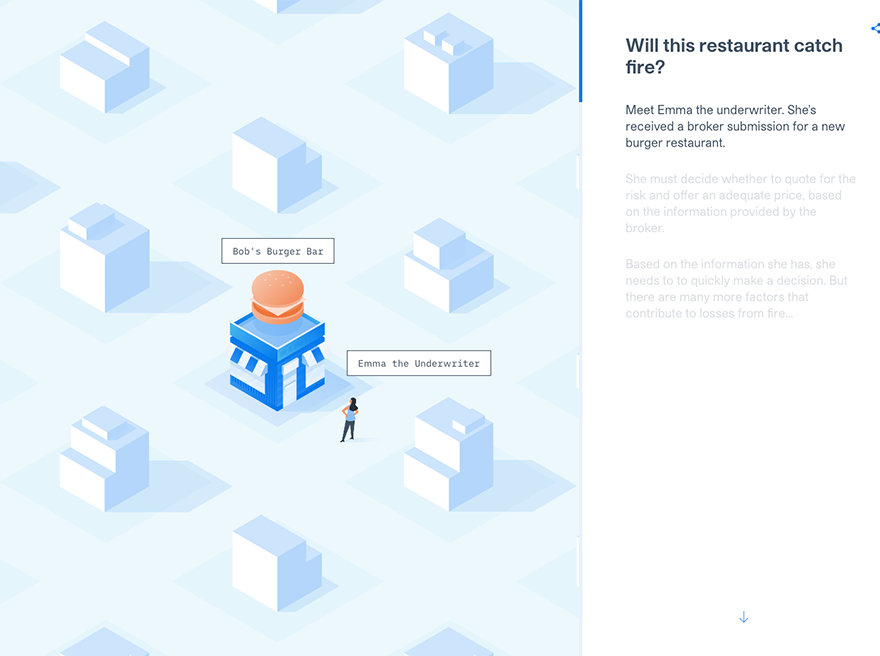
Task: Click the white building right of Emma's label
Action: (449, 265)
